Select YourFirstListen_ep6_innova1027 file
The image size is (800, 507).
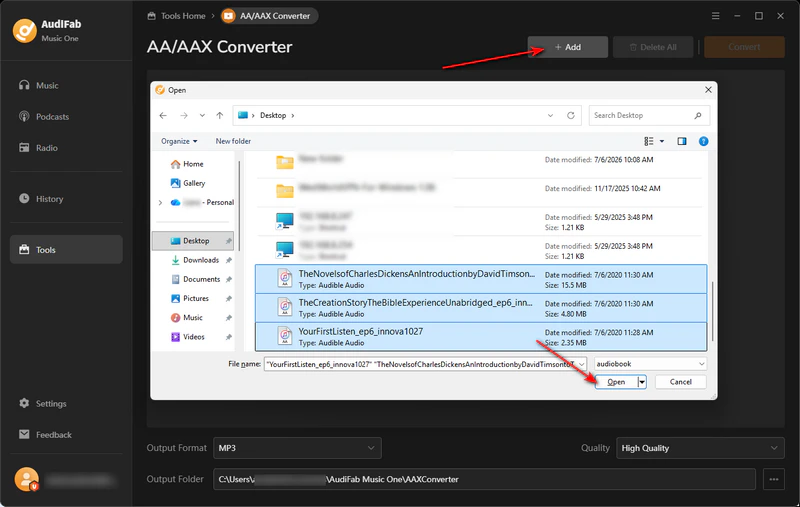click(x=481, y=337)
